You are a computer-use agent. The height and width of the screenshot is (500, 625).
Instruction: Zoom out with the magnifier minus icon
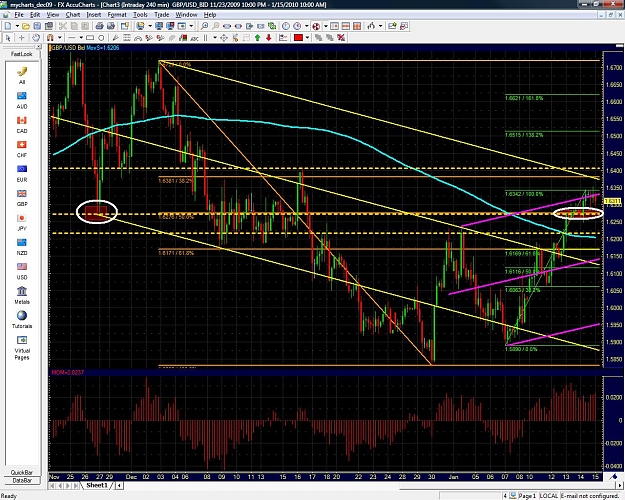[x=216, y=26]
